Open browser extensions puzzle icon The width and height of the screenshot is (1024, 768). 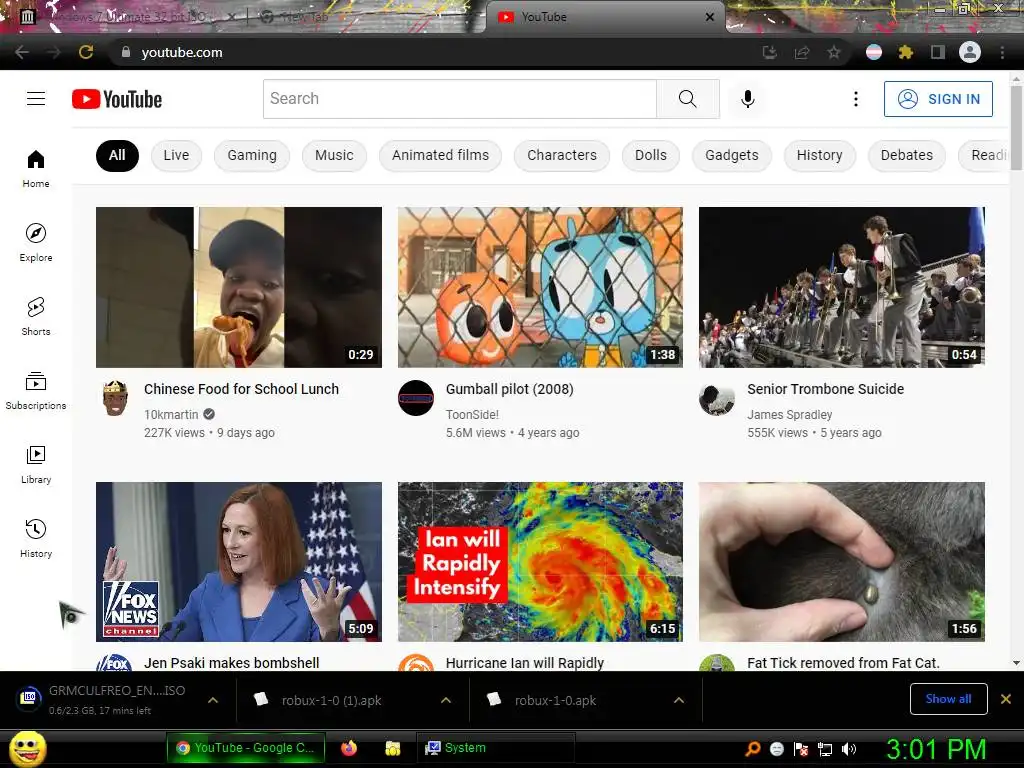[905, 52]
